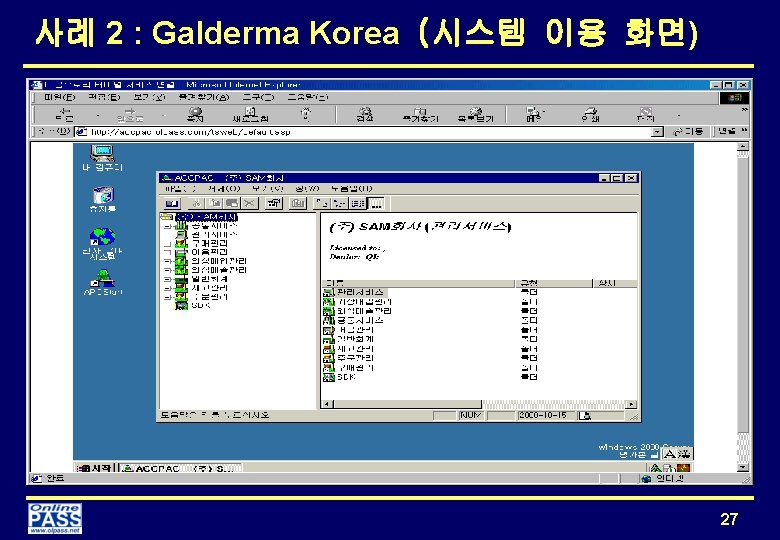Click the Paste icon in ACCPAC toolbar
The height and width of the screenshot is (540, 780).
click(232, 203)
